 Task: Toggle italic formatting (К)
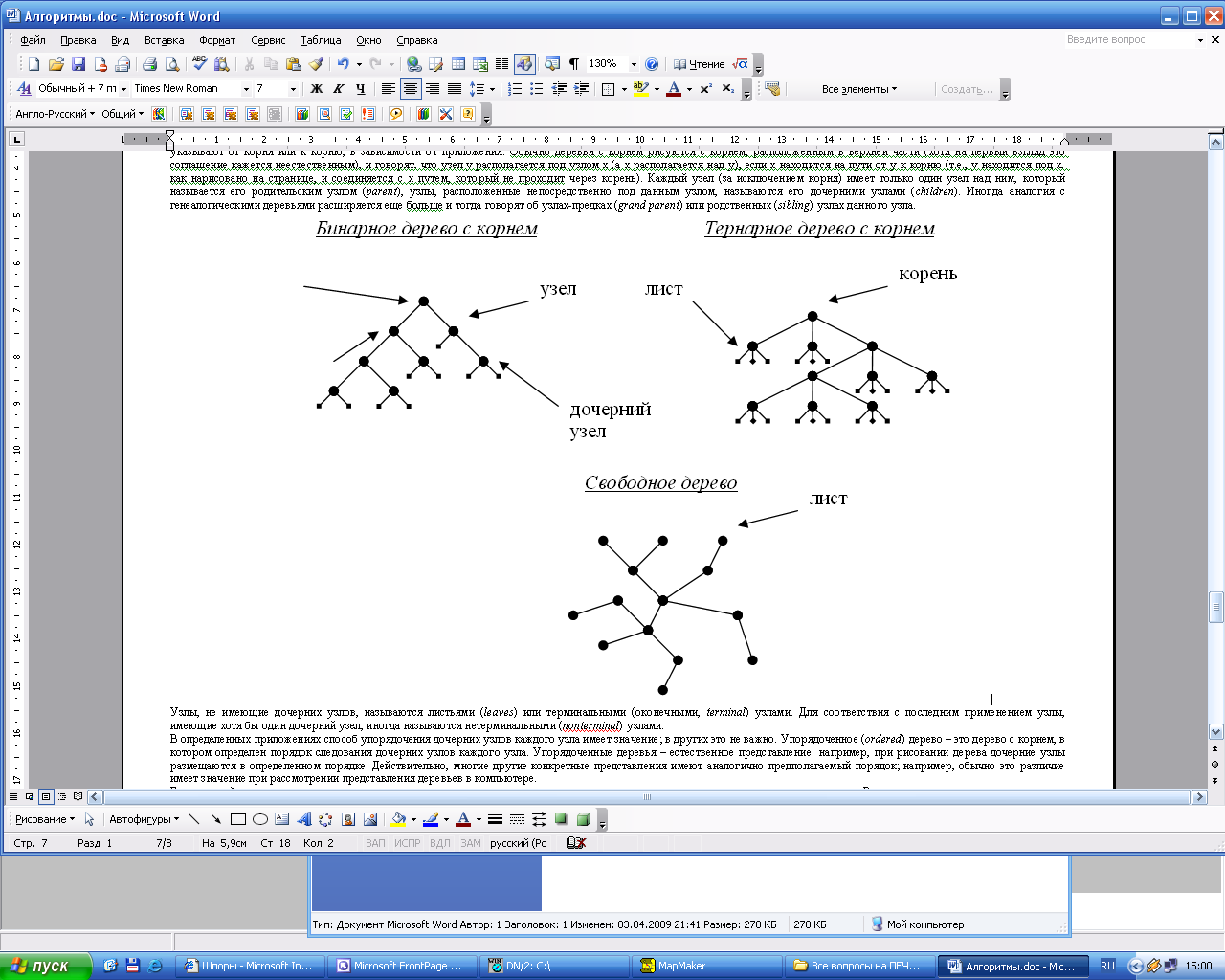point(339,89)
